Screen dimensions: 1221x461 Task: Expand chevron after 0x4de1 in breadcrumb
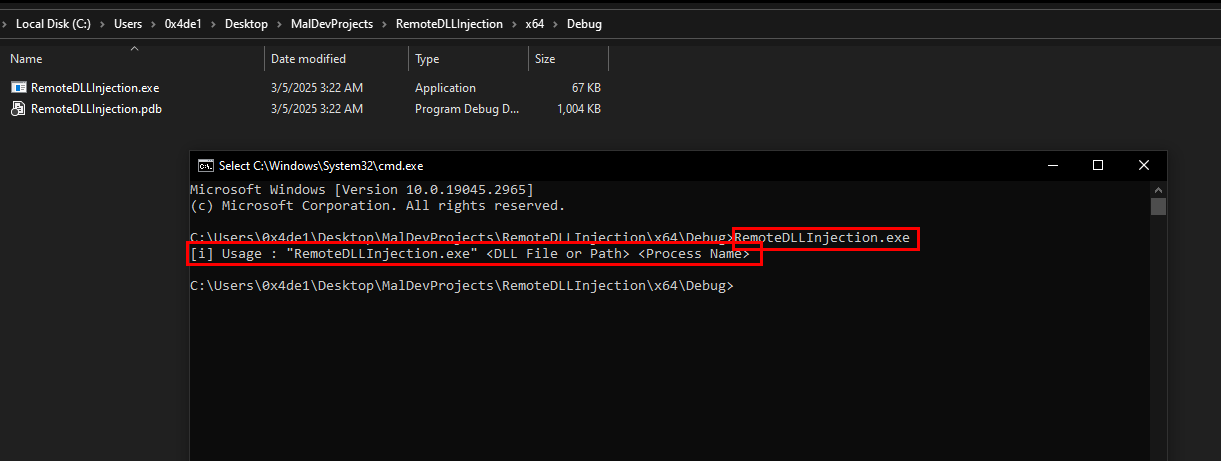pos(215,24)
